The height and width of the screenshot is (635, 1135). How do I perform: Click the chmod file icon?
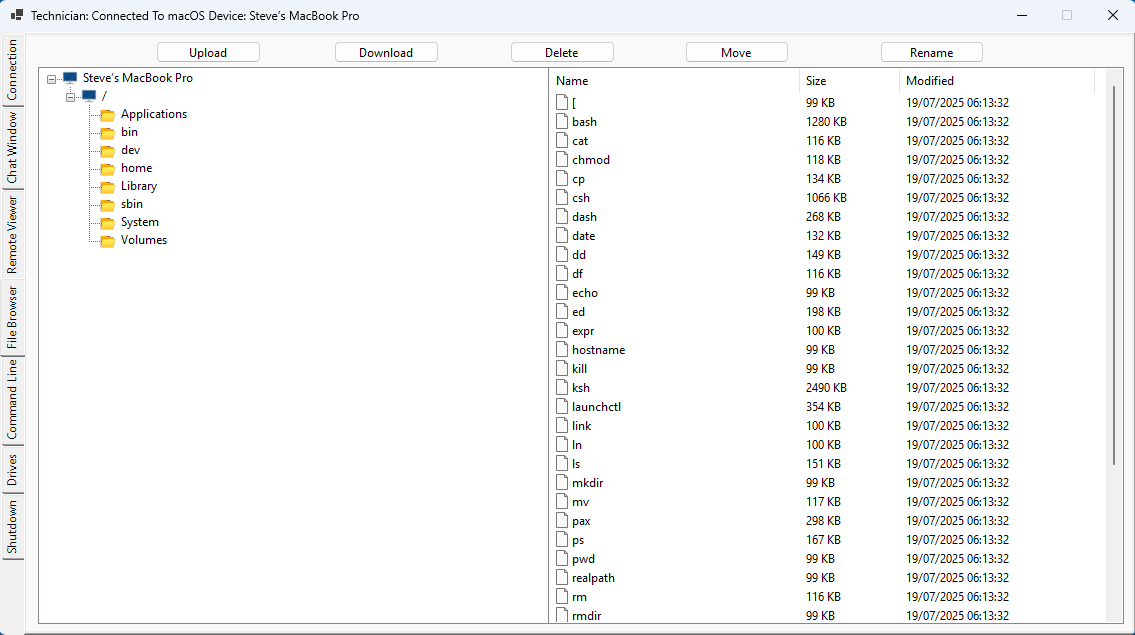pyautogui.click(x=562, y=159)
